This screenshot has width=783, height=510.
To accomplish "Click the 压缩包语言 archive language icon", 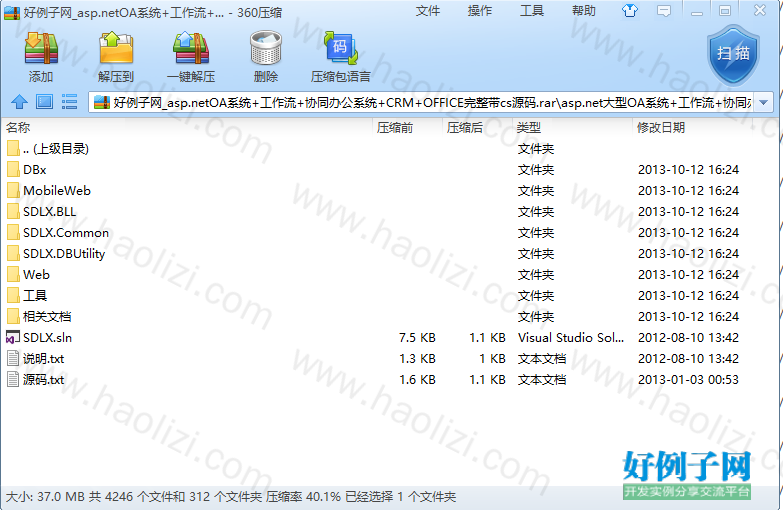I will tap(341, 48).
